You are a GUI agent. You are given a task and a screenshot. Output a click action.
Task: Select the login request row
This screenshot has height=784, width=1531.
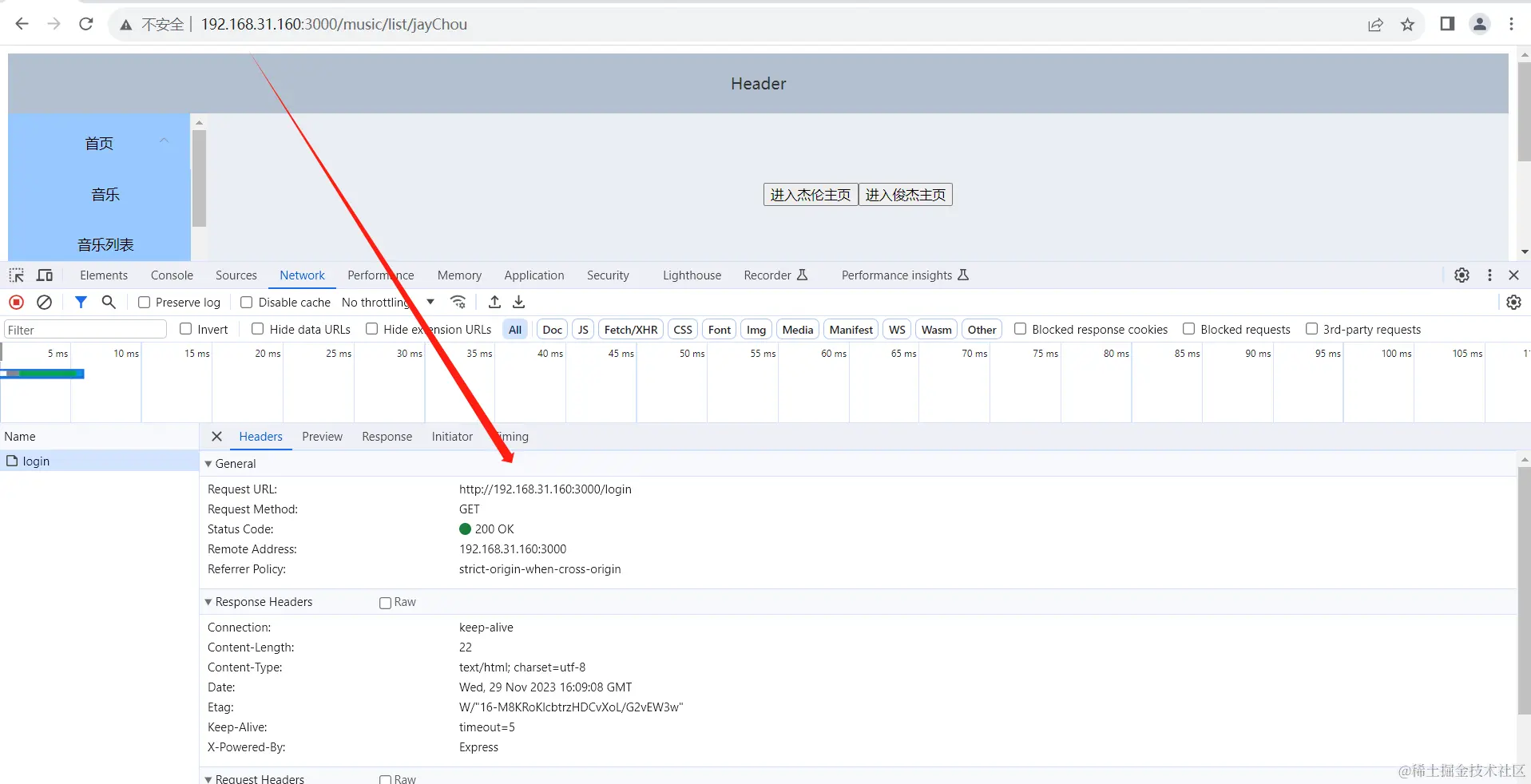click(x=99, y=461)
